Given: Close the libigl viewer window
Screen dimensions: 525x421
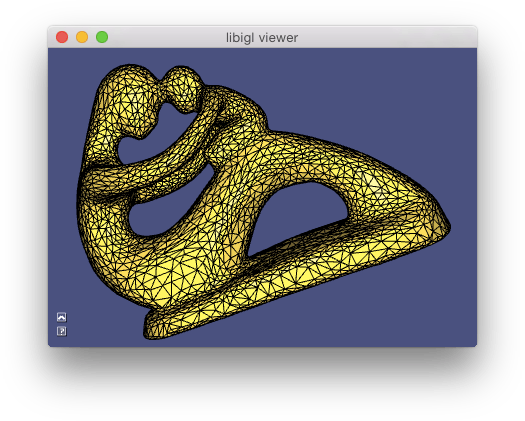Looking at the screenshot, I should coord(62,37).
